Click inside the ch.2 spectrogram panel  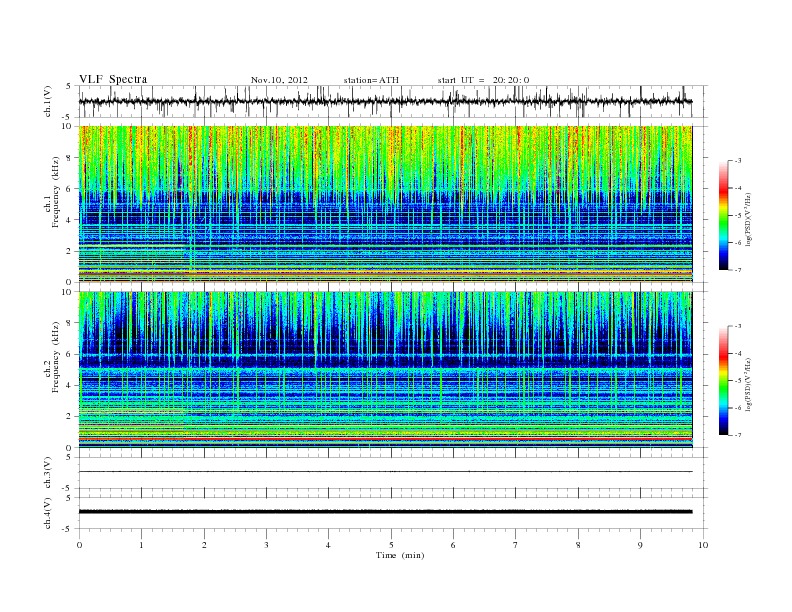point(385,370)
